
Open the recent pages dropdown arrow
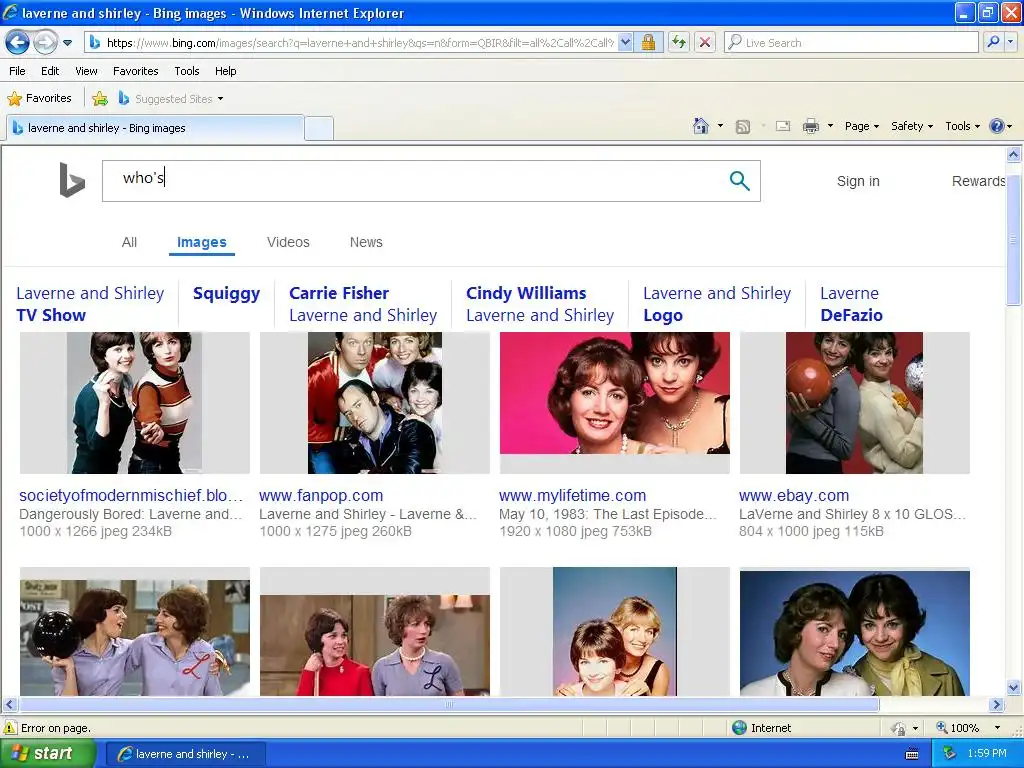pos(67,43)
